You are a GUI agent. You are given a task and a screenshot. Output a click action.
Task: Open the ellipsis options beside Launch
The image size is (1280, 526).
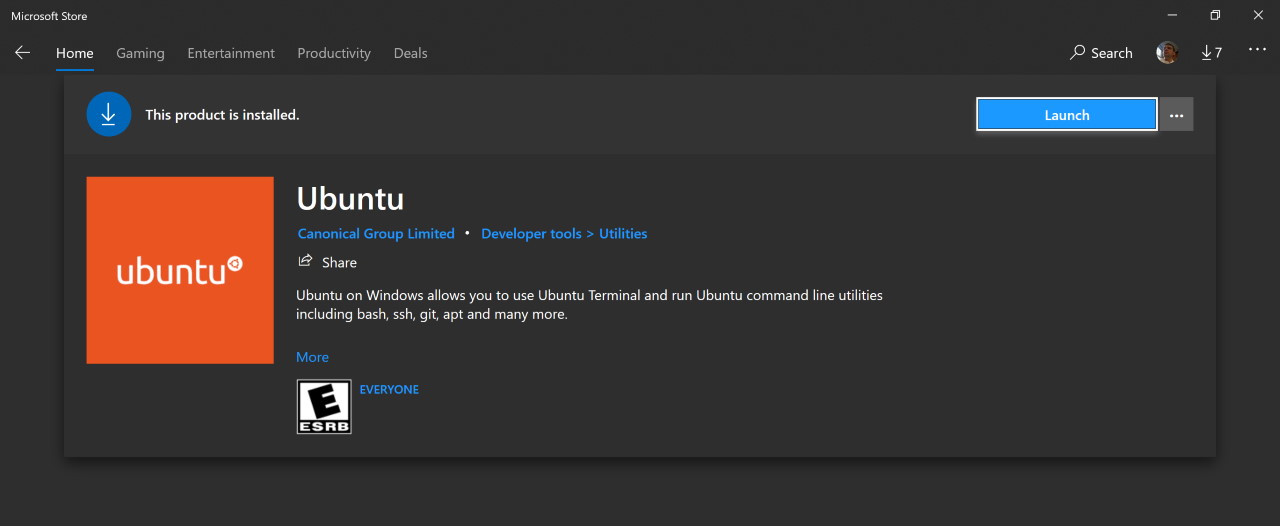[1176, 115]
